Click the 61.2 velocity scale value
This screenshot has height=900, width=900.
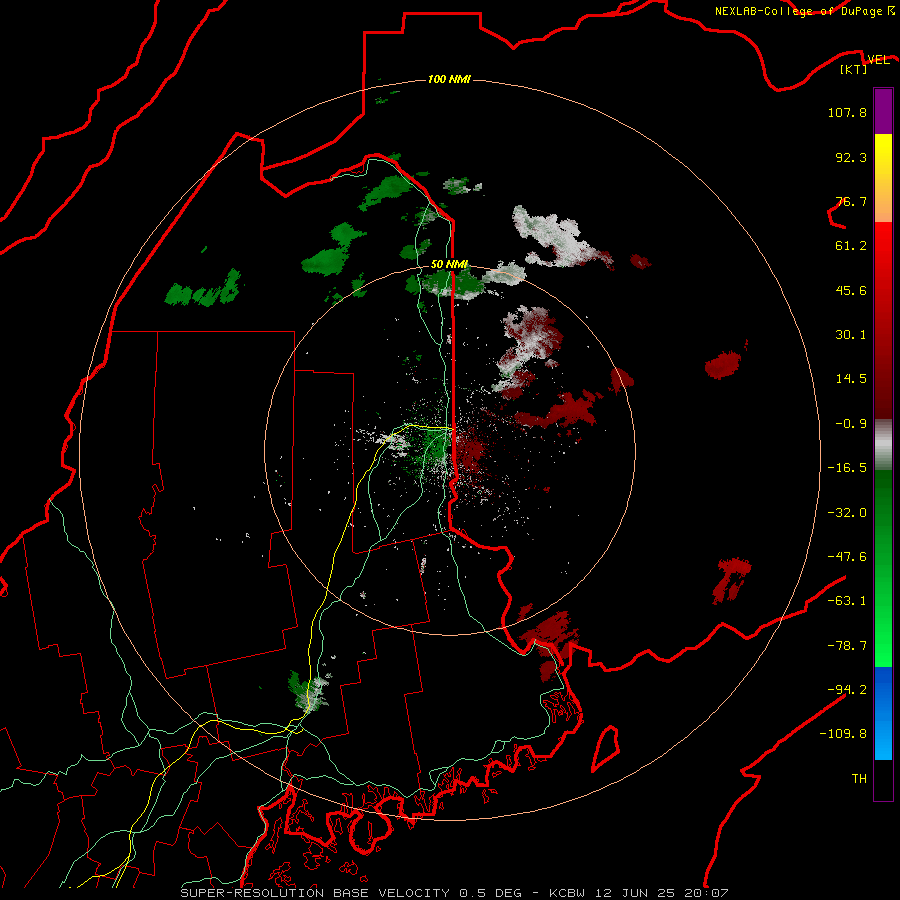click(851, 246)
